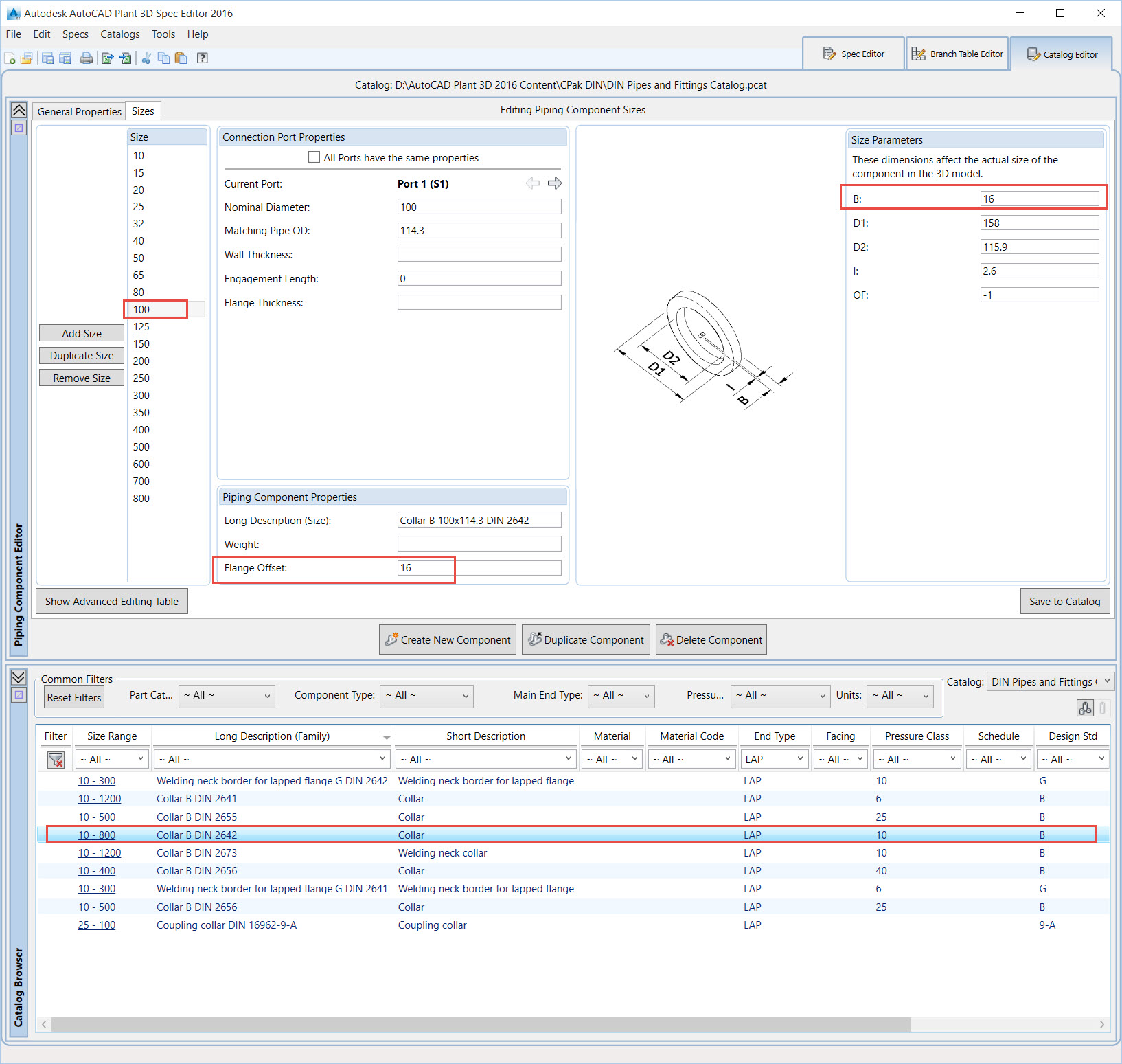Select size 125 in the size list
The image size is (1122, 1064).
[x=141, y=327]
